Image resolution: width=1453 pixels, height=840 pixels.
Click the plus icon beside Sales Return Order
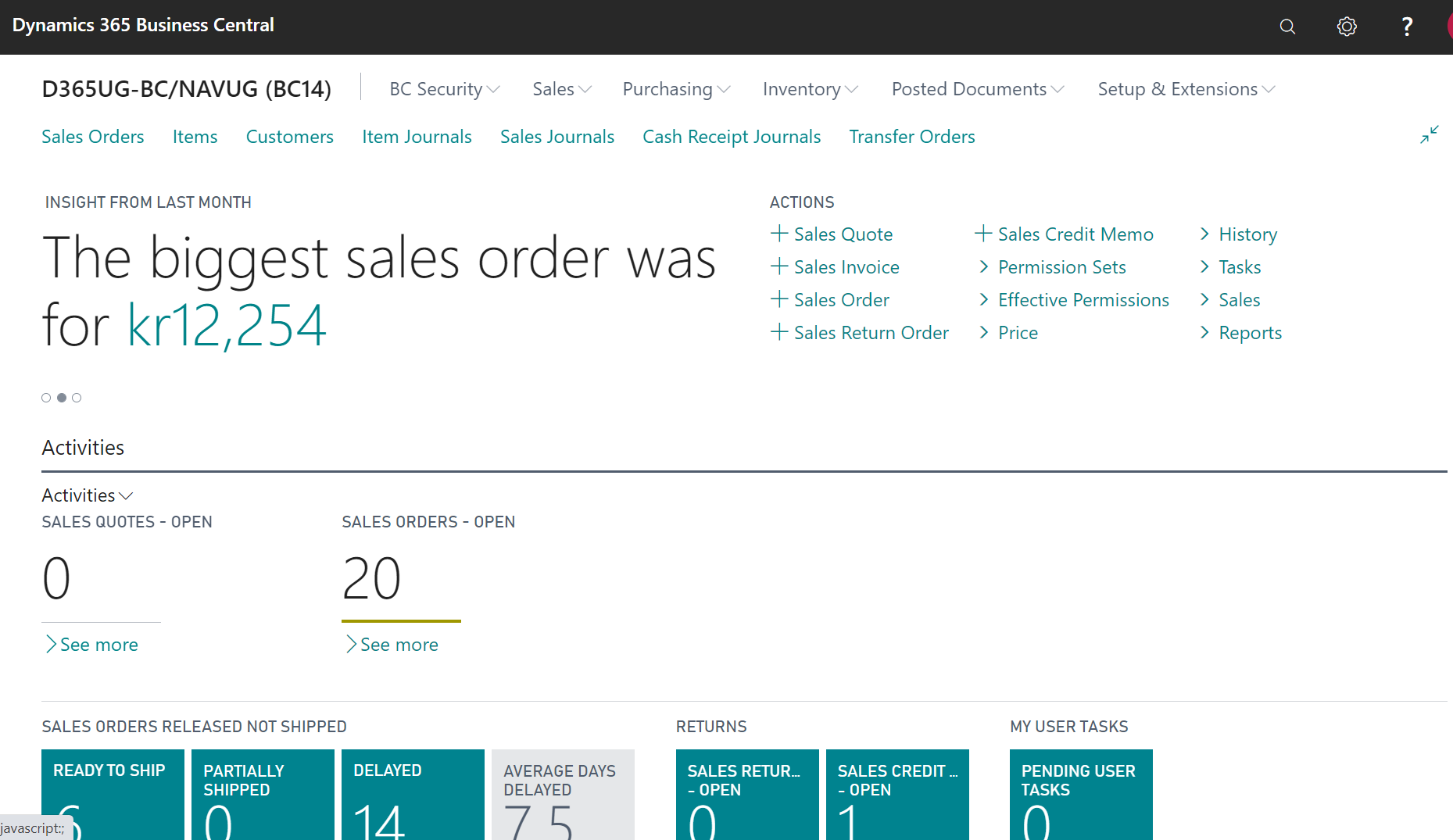(778, 331)
